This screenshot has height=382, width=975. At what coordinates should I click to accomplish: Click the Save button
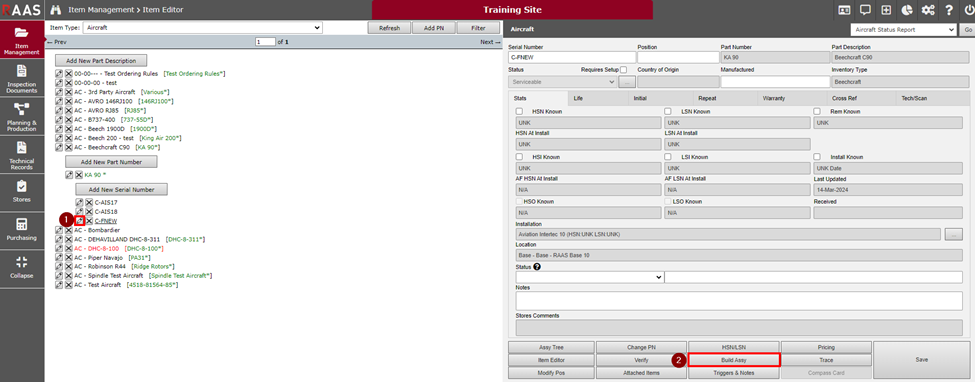coord(922,360)
